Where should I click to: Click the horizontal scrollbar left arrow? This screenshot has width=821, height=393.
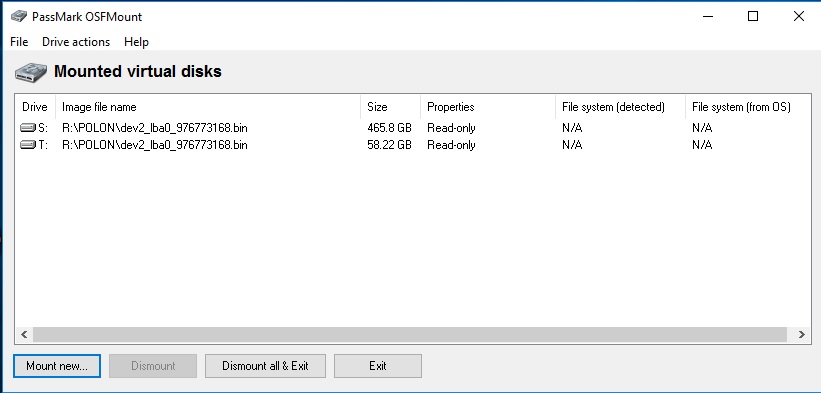click(24, 334)
